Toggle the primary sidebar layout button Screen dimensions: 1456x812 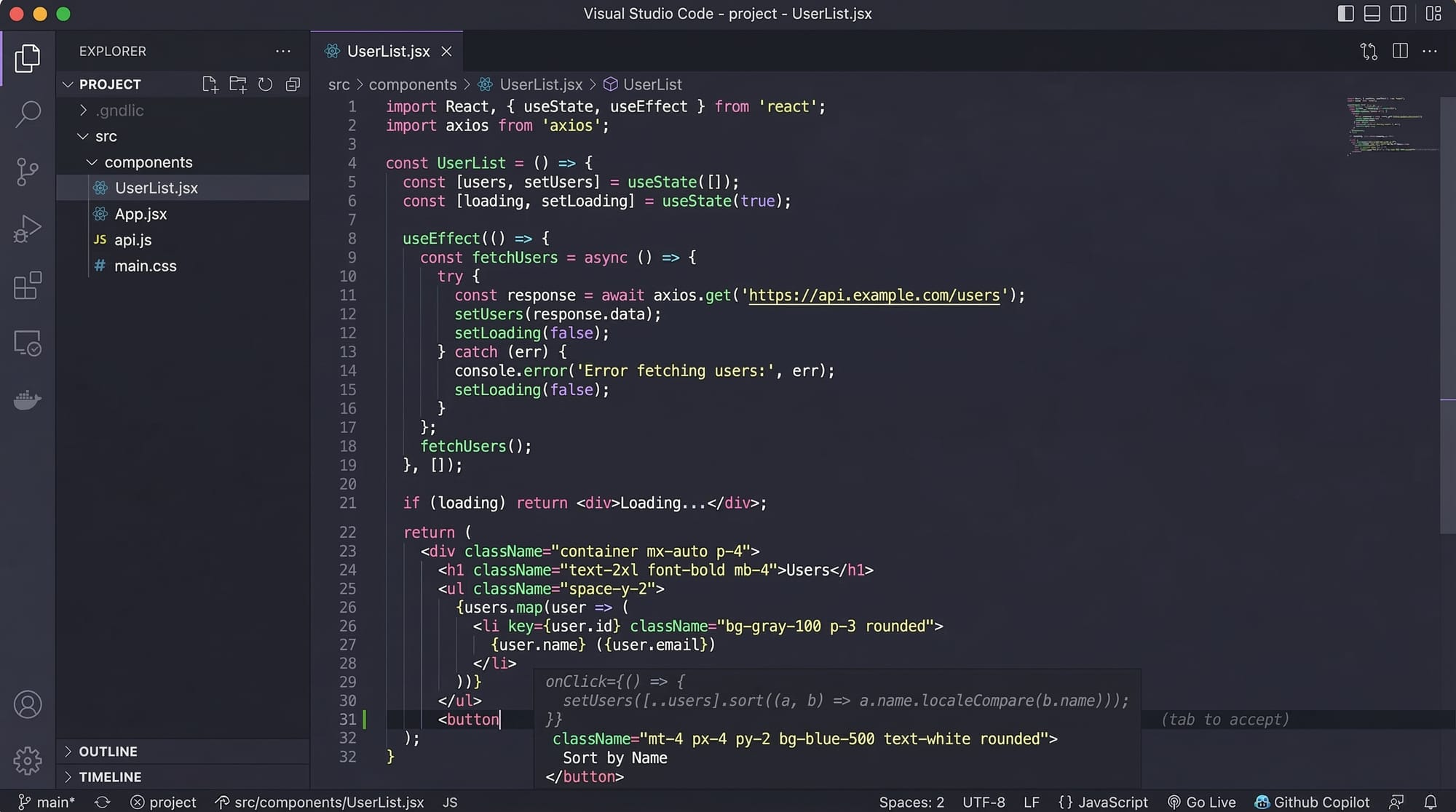point(1345,14)
